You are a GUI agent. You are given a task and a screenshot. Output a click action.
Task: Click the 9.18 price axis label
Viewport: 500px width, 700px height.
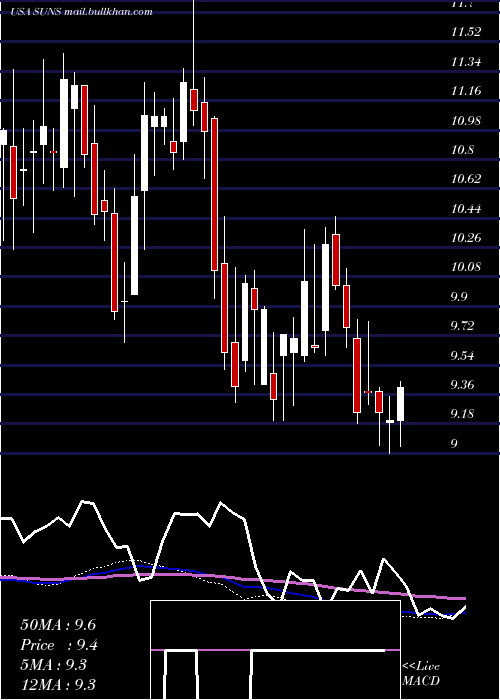click(463, 414)
